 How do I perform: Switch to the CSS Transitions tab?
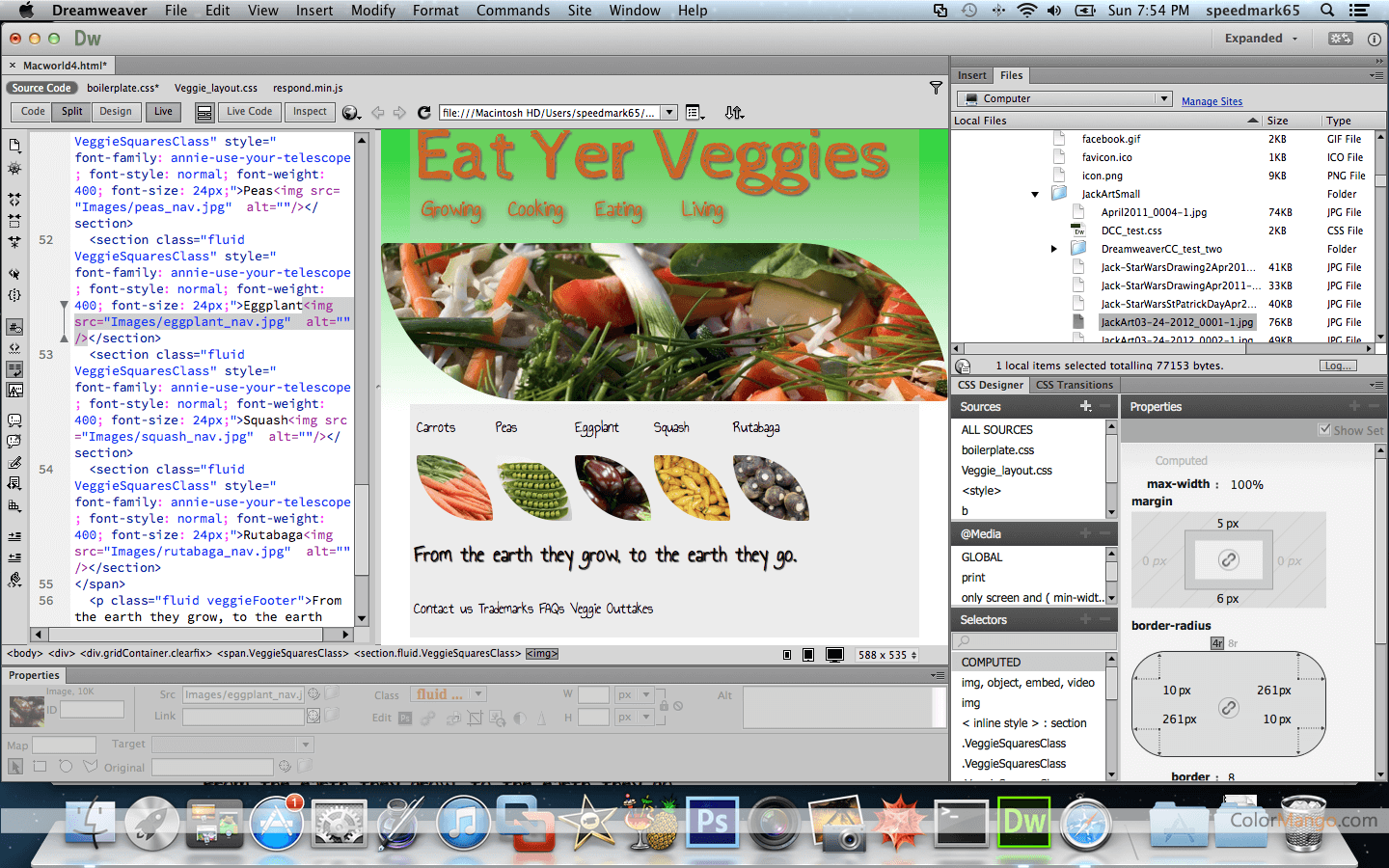coord(1074,385)
